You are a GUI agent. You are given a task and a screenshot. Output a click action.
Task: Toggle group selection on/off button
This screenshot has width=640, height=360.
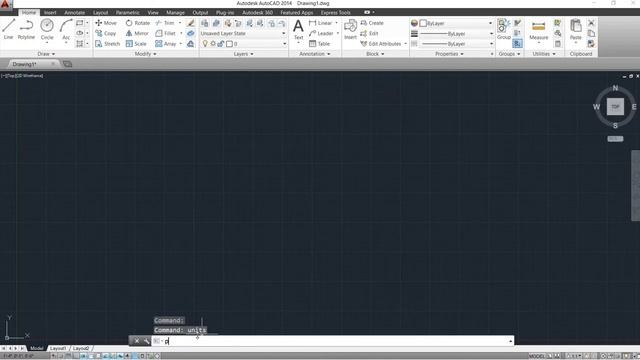517,43
